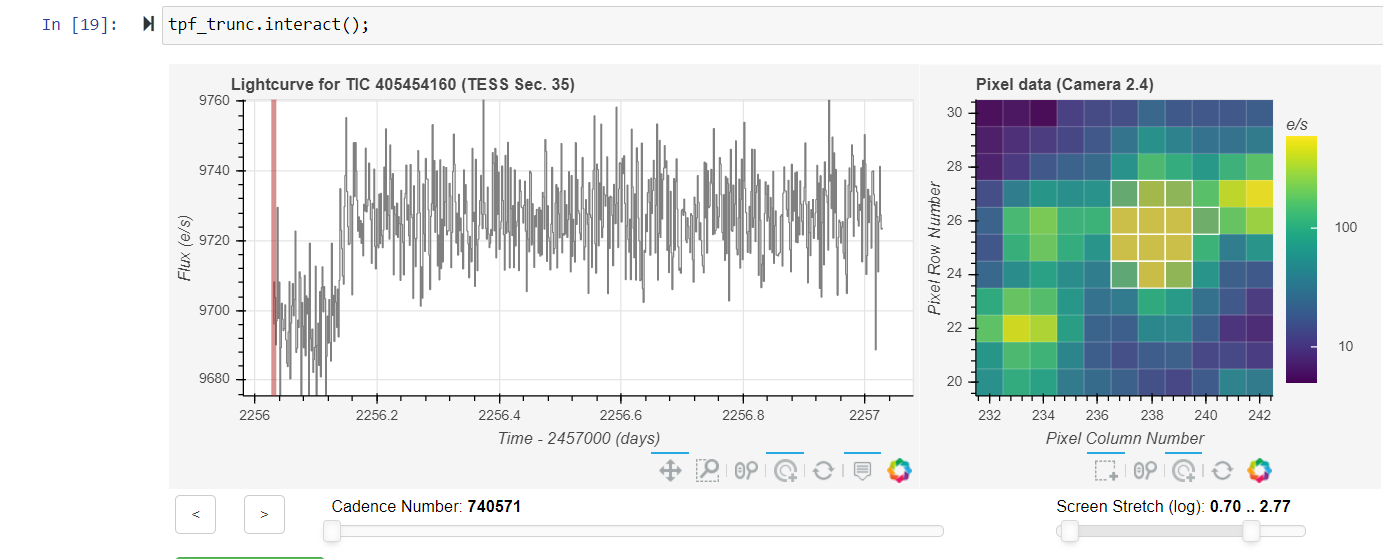
Task: Click the lower Screen Stretch slider handle
Action: 1069,532
